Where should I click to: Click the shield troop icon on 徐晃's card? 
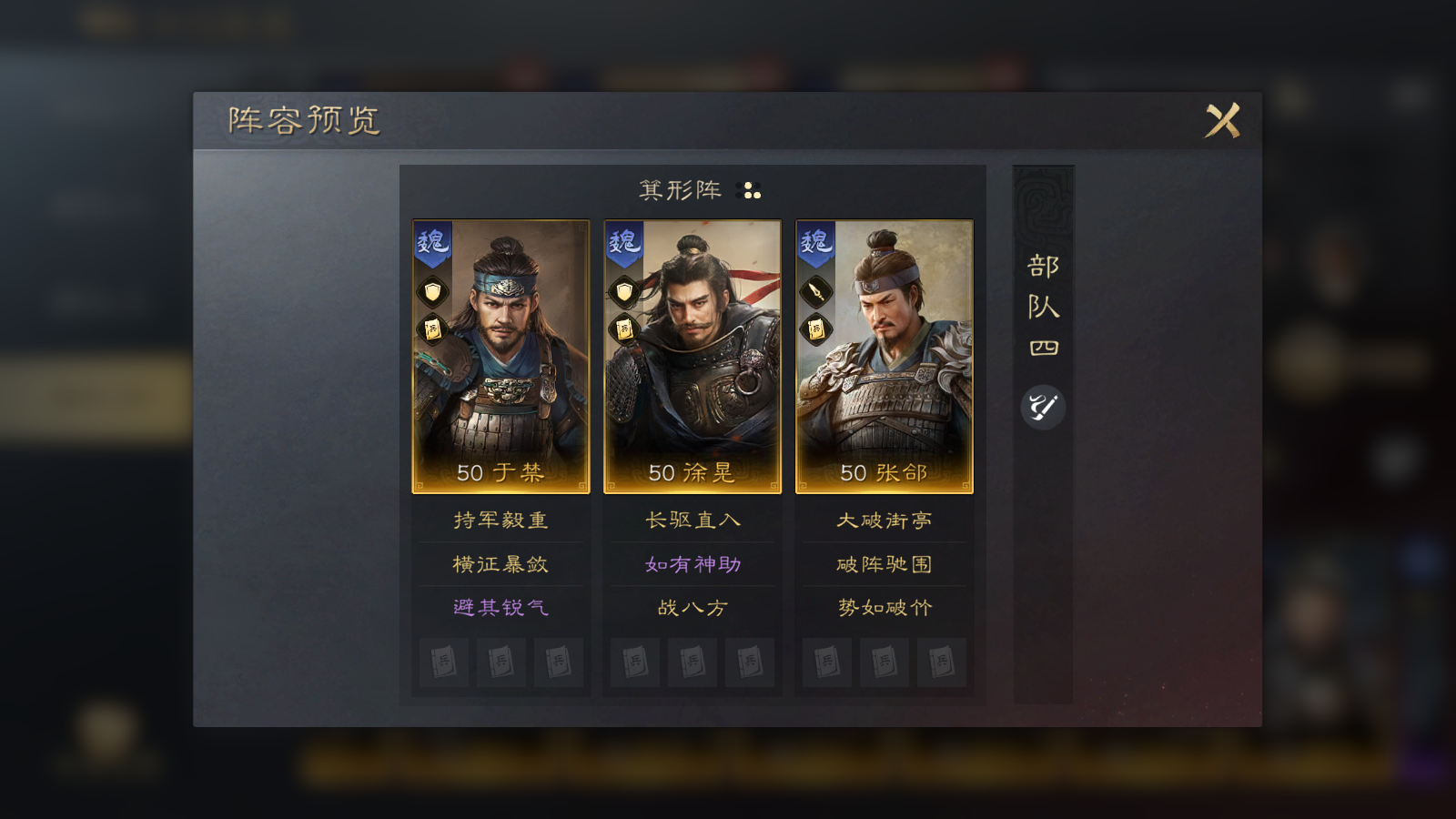pos(624,292)
